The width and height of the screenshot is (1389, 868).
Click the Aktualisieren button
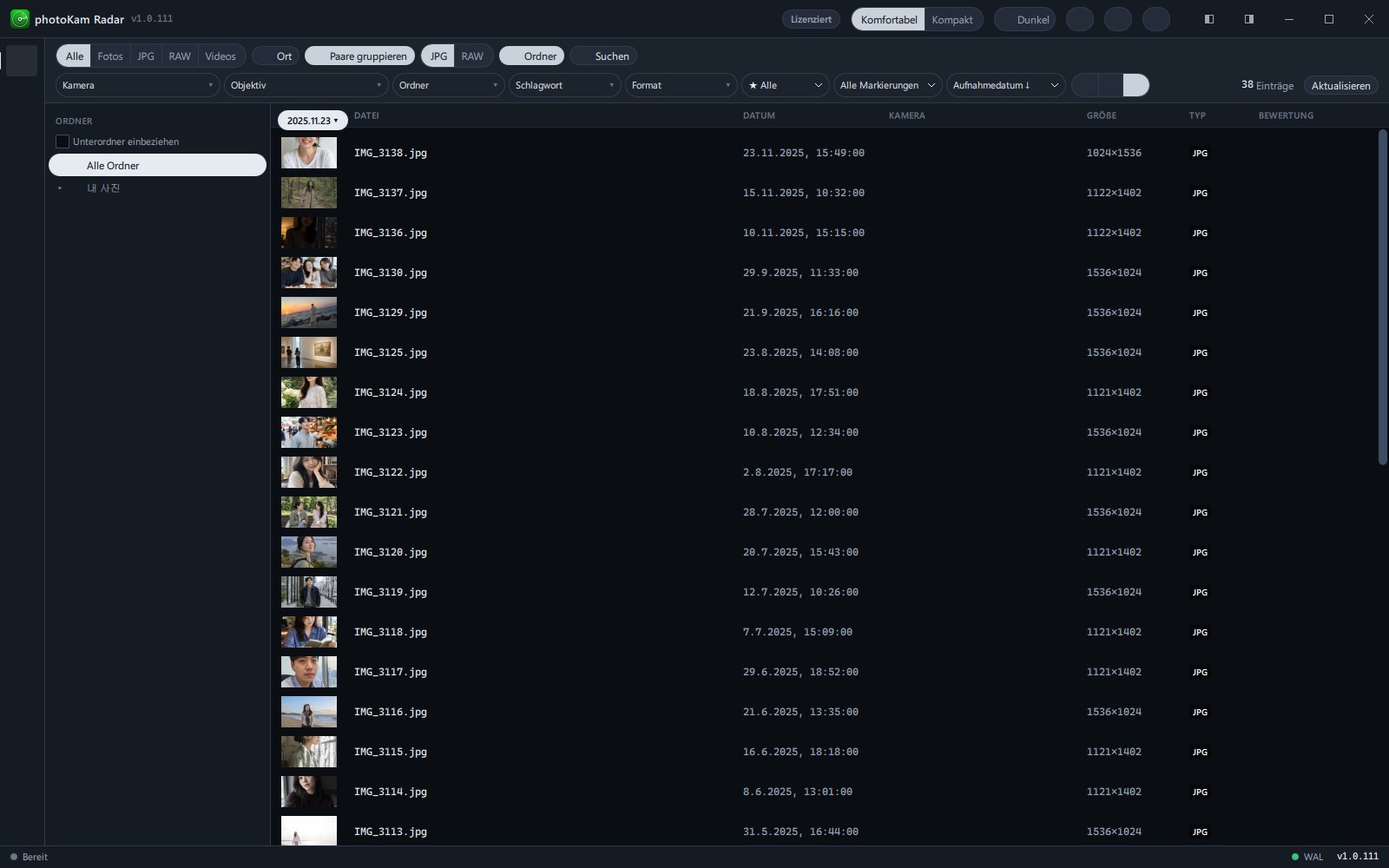1340,85
